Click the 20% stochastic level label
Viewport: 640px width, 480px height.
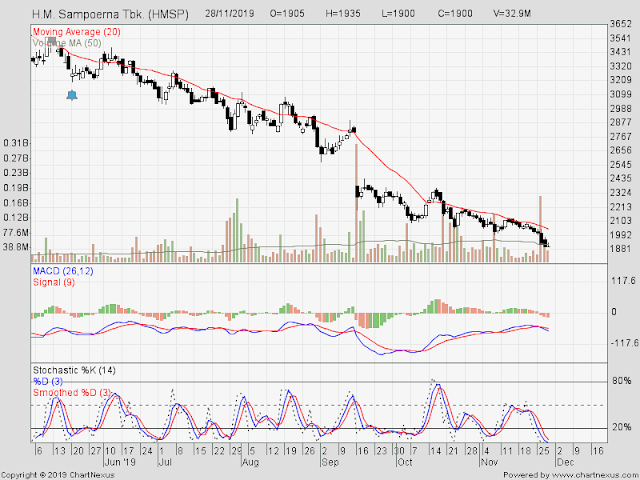[622, 427]
